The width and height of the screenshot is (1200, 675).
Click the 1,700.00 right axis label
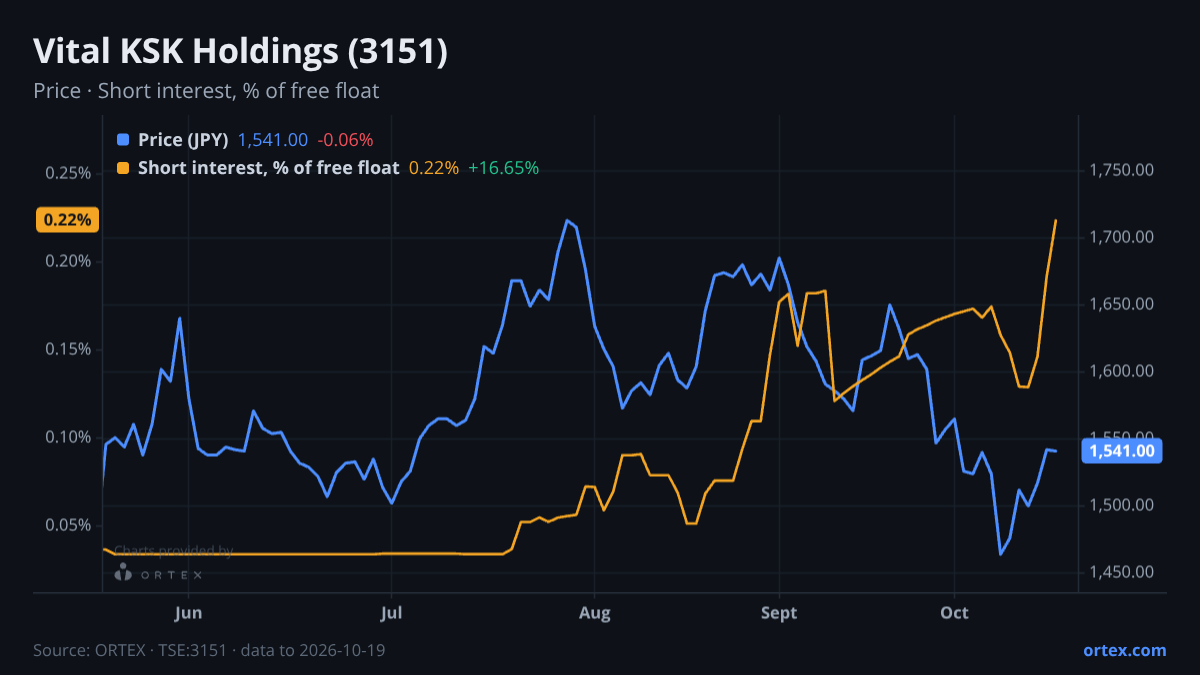[1122, 237]
